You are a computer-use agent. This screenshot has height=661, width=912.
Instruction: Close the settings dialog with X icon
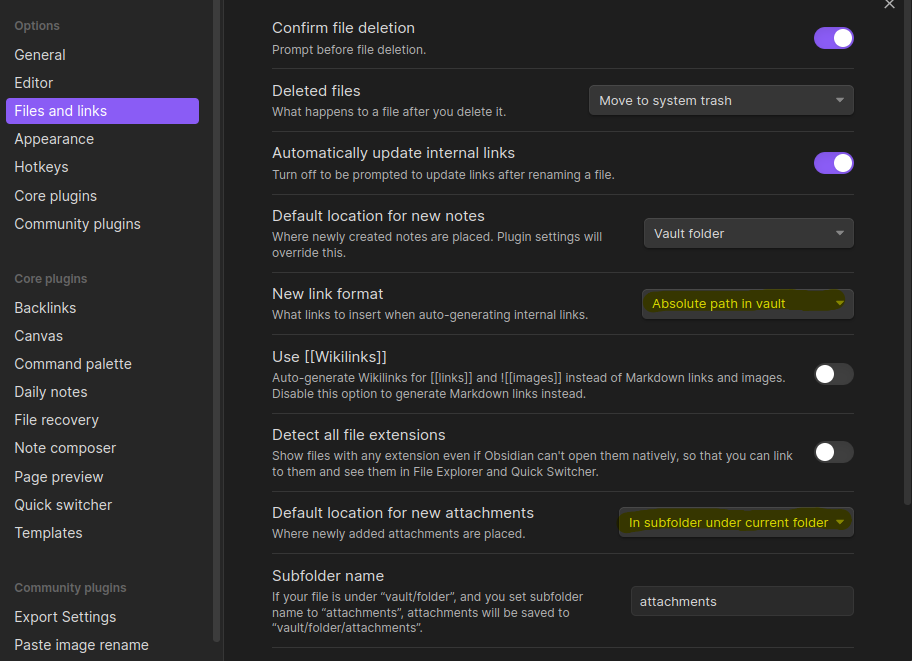point(889,5)
